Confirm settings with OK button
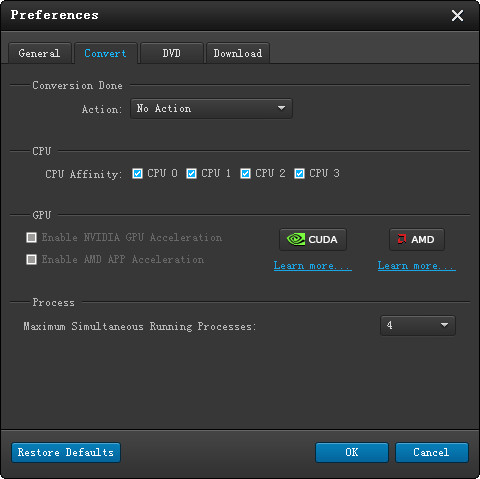Screen dimensions: 480x479 click(352, 452)
